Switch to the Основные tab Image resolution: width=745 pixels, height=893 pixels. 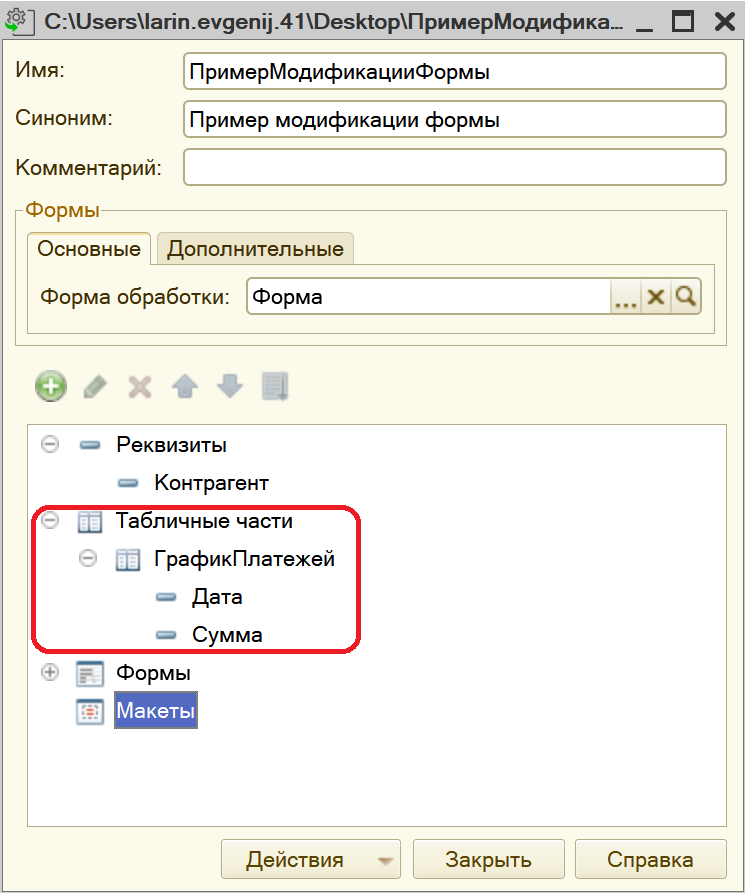pyautogui.click(x=89, y=249)
